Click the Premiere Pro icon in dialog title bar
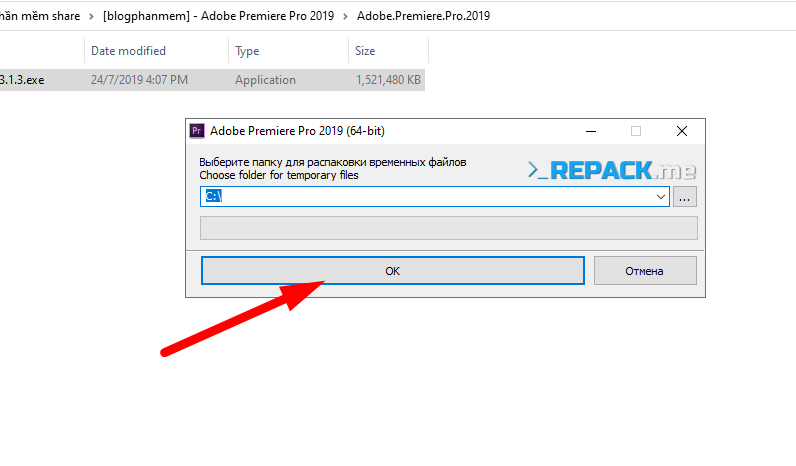 (x=196, y=131)
